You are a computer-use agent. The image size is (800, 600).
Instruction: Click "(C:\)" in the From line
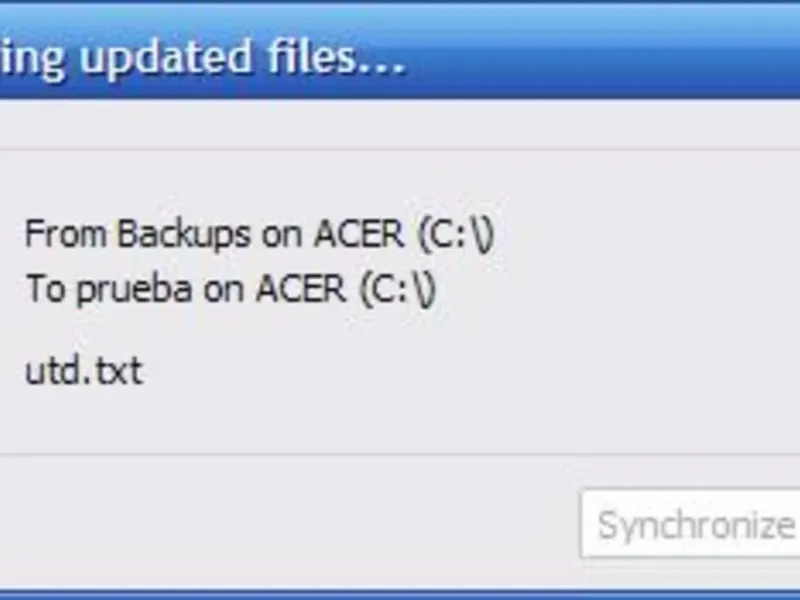coord(456,236)
